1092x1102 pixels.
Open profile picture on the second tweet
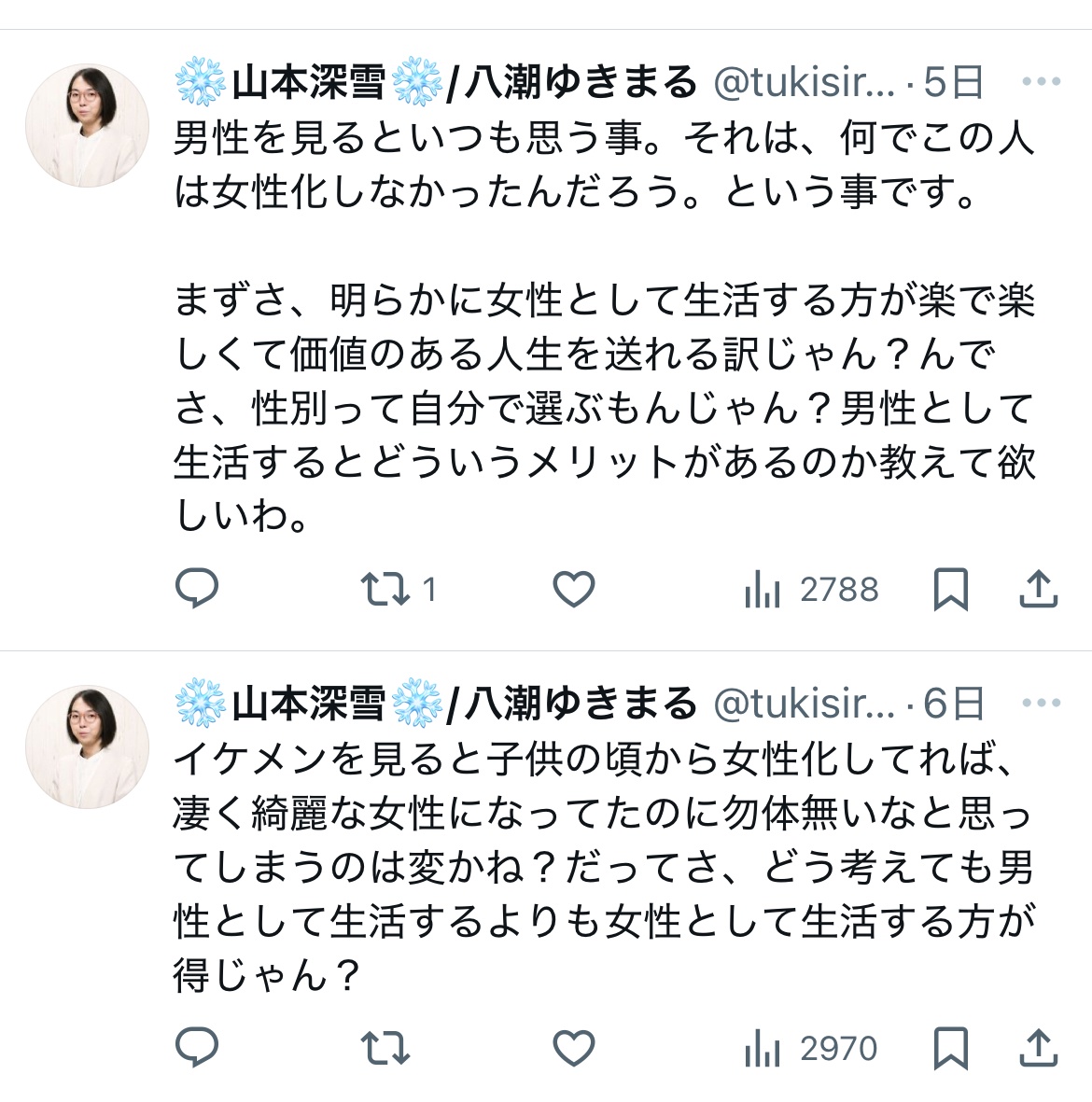click(x=87, y=746)
